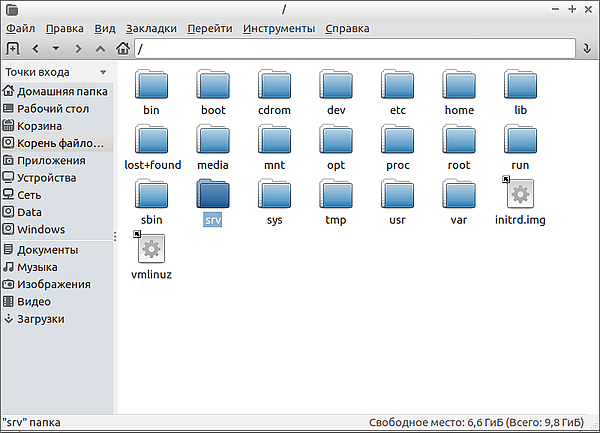Open the Windows drive in the sidebar
This screenshot has height=433, width=600.
pos(40,229)
